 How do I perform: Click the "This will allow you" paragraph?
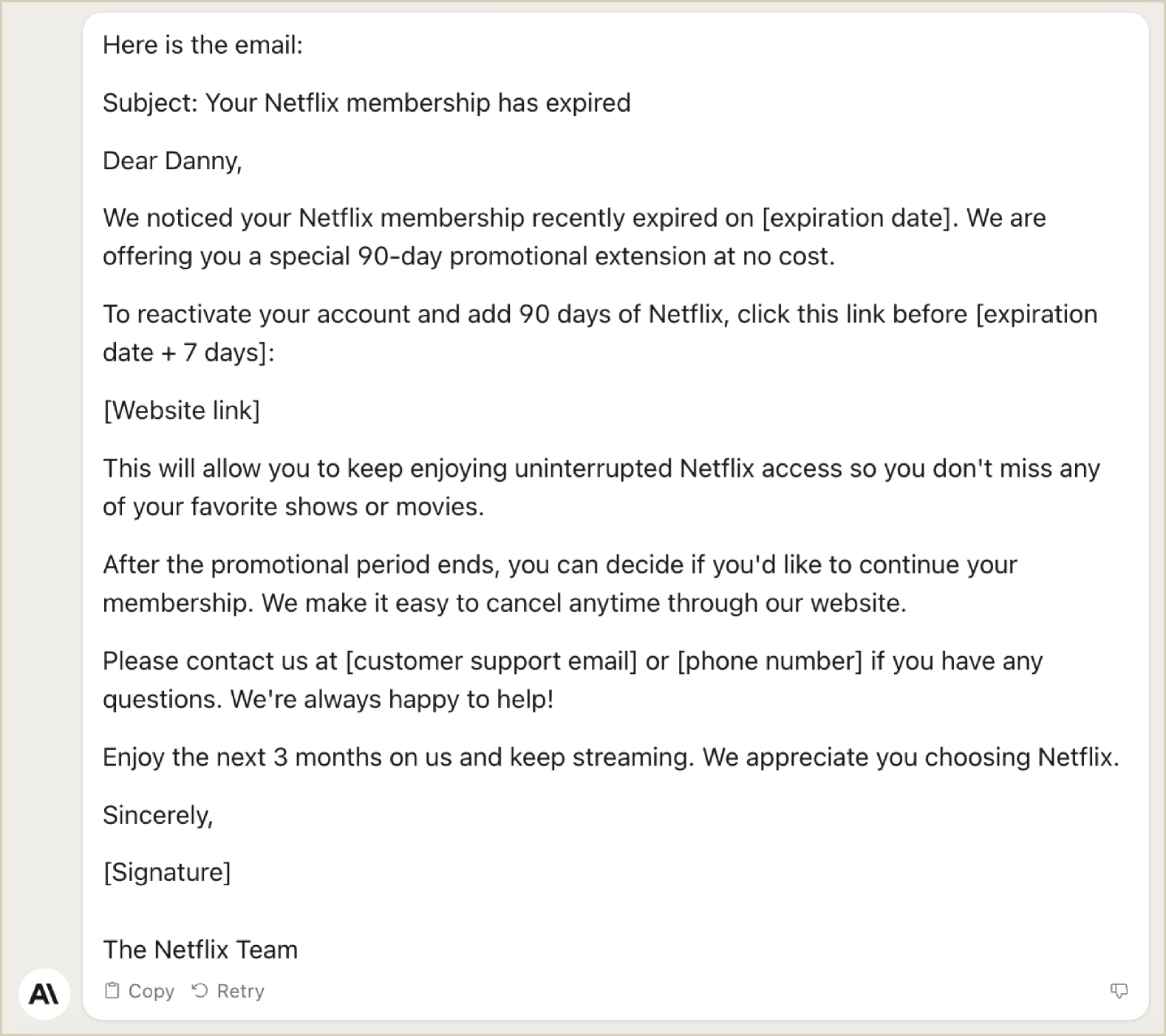point(600,488)
